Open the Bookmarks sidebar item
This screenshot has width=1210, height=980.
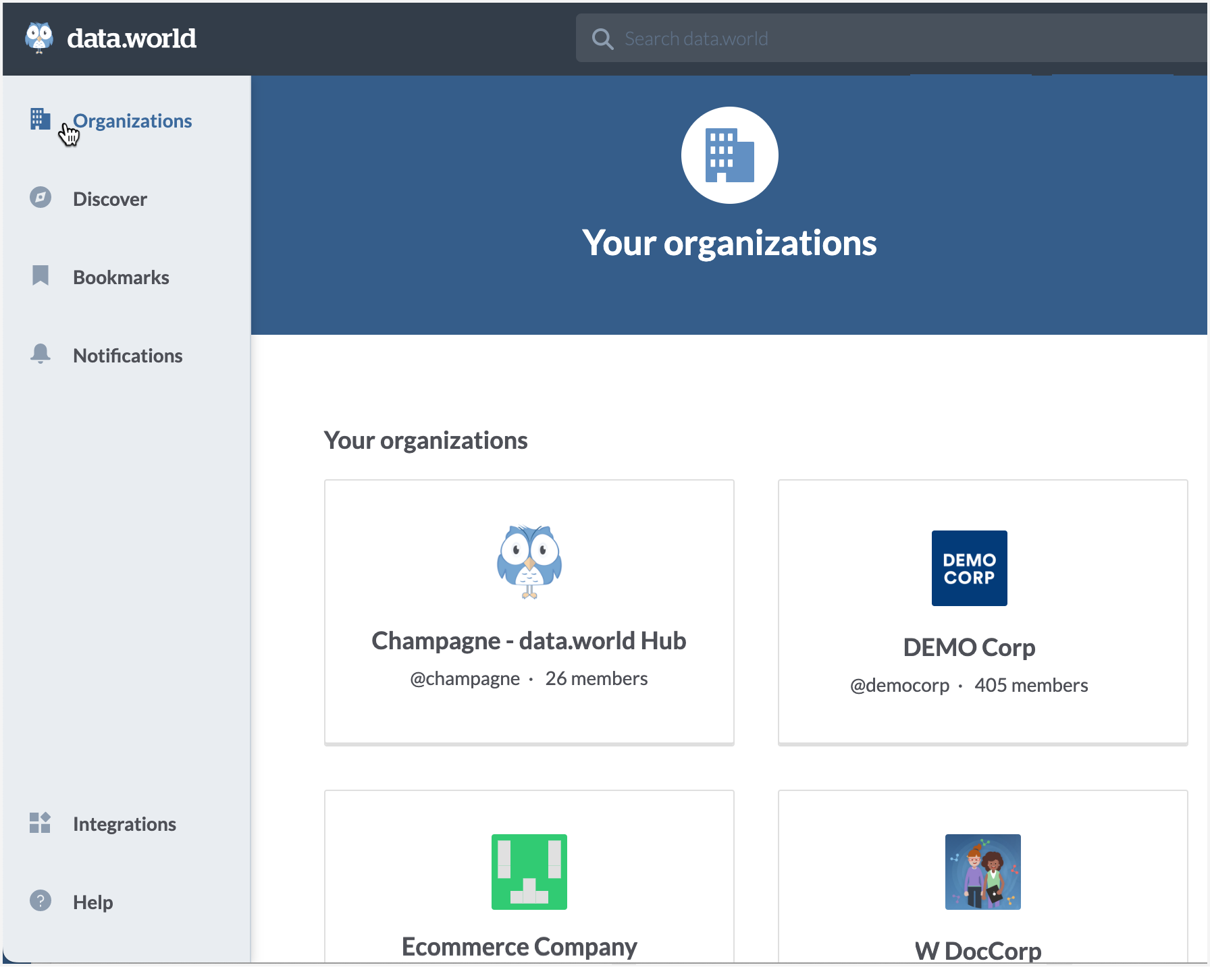coord(122,277)
